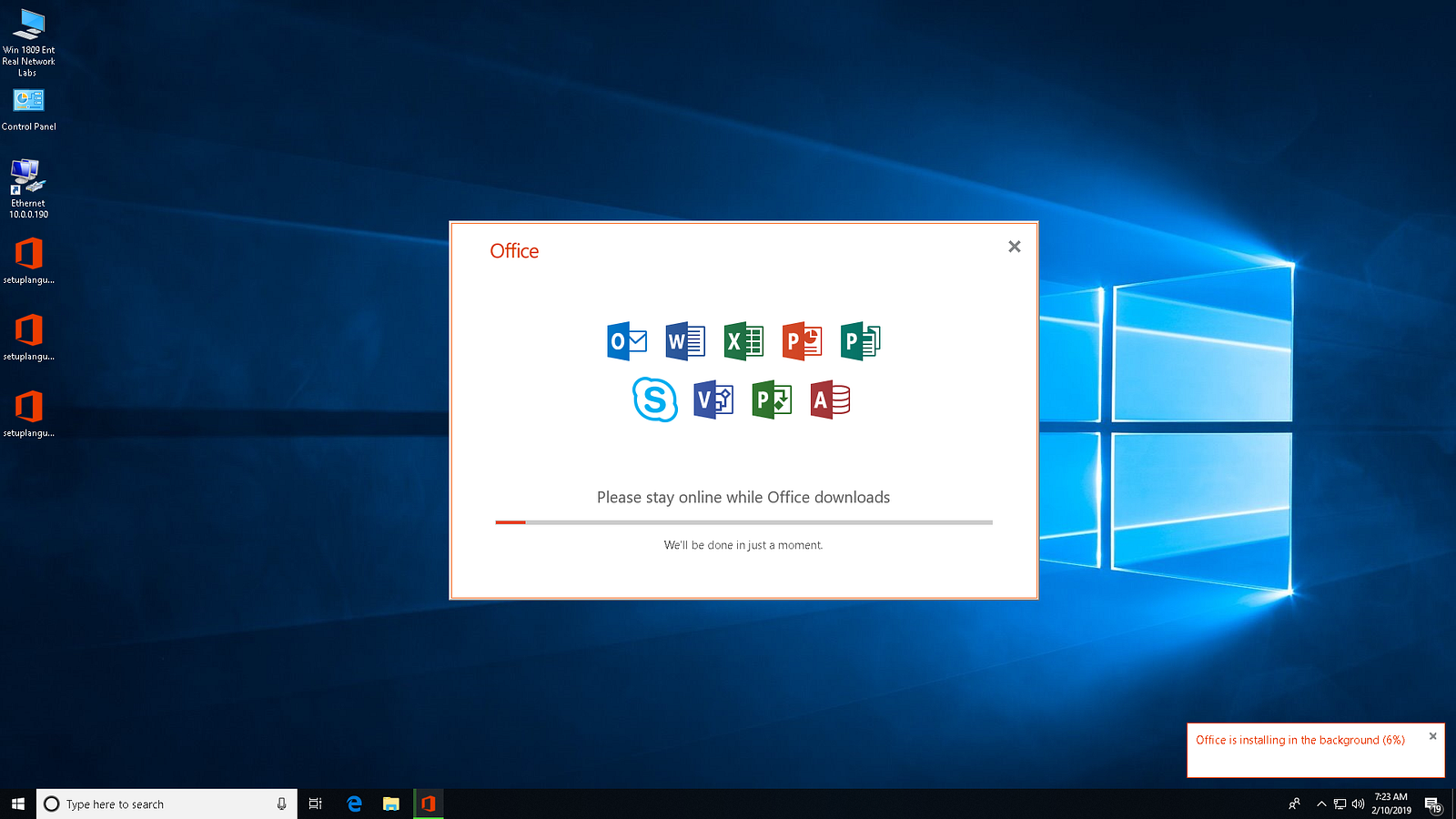The height and width of the screenshot is (819, 1456).
Task: Click "Please stay online while Office downloads" text
Action: point(743,497)
